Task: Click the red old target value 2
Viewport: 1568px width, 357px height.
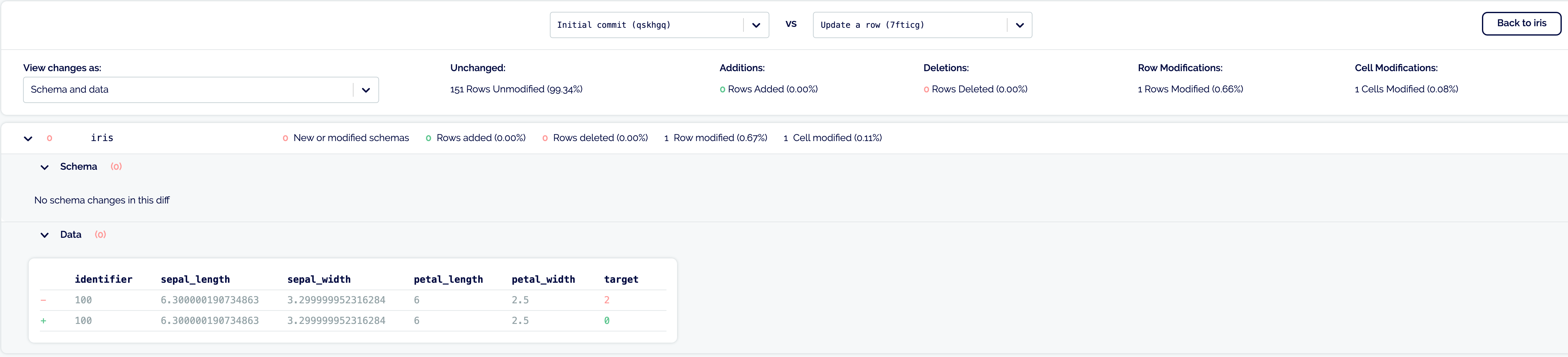Action: (607, 300)
